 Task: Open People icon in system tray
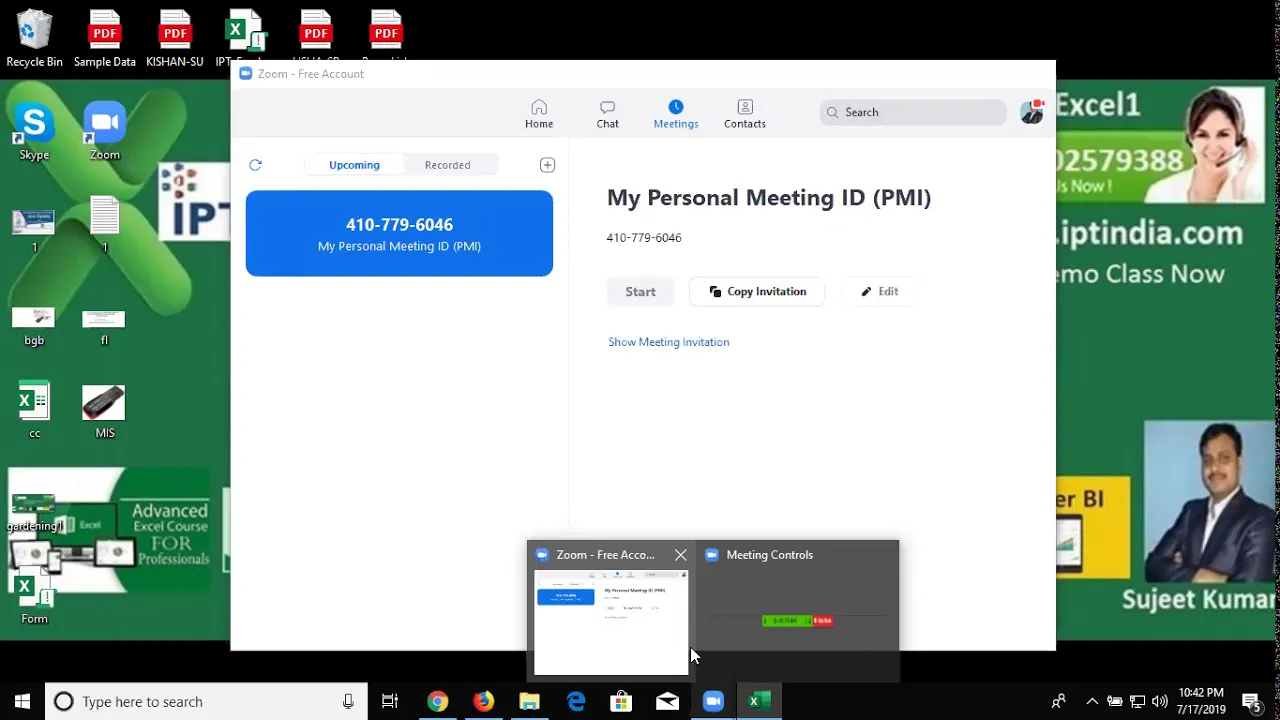pos(1058,702)
